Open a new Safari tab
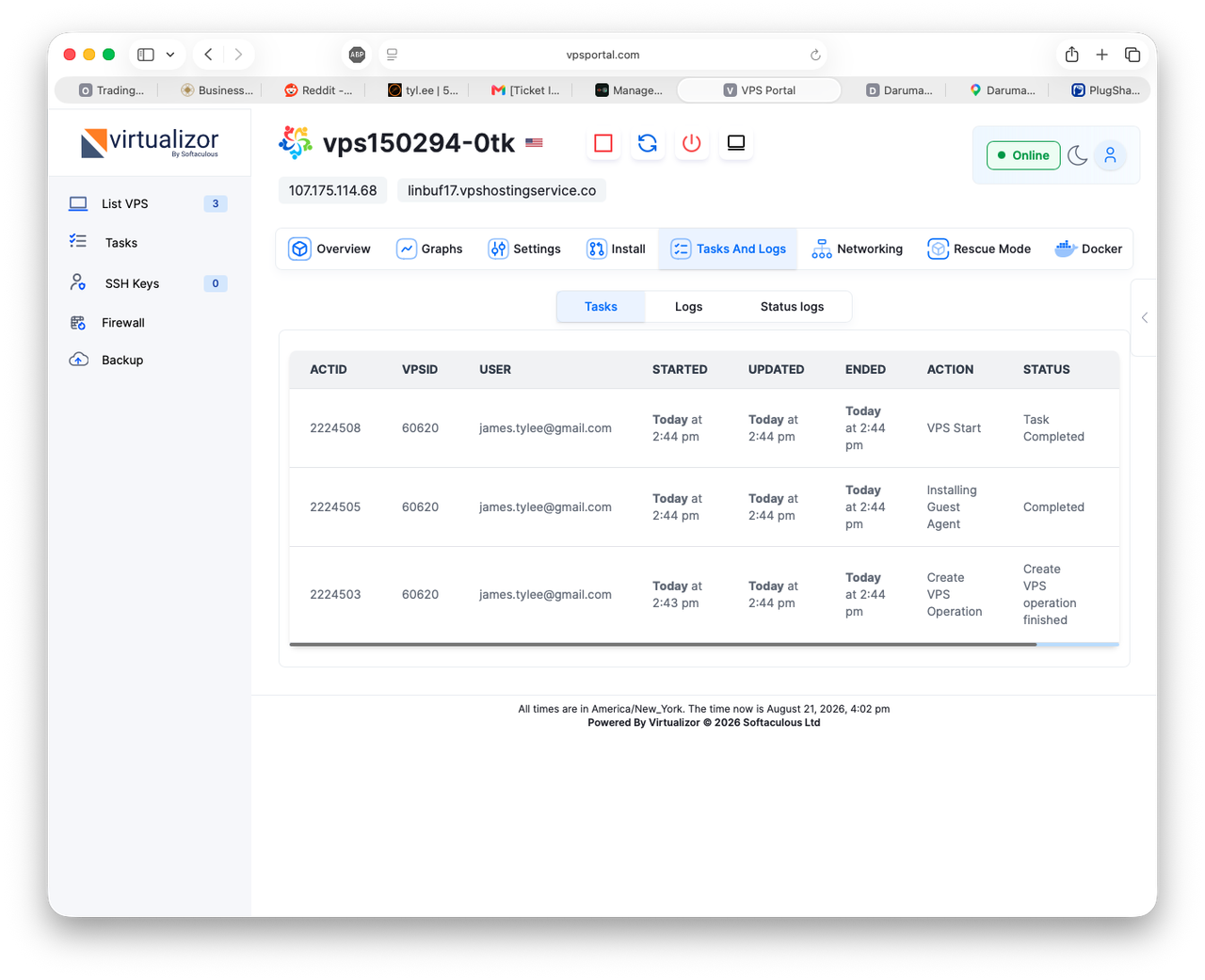Viewport: 1205px width, 980px height. [1102, 55]
